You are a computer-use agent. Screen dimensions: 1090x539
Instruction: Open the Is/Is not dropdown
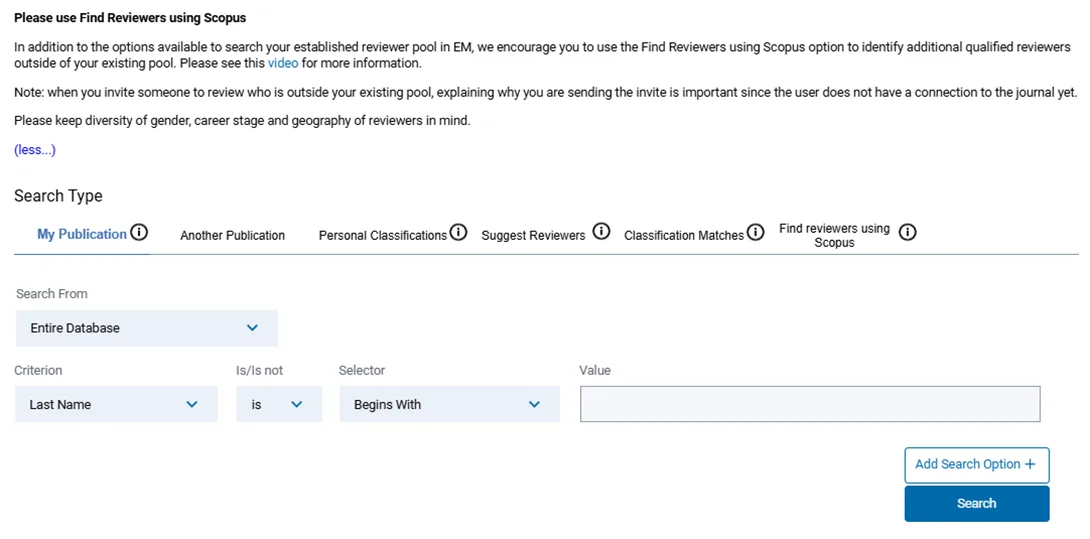pos(279,405)
